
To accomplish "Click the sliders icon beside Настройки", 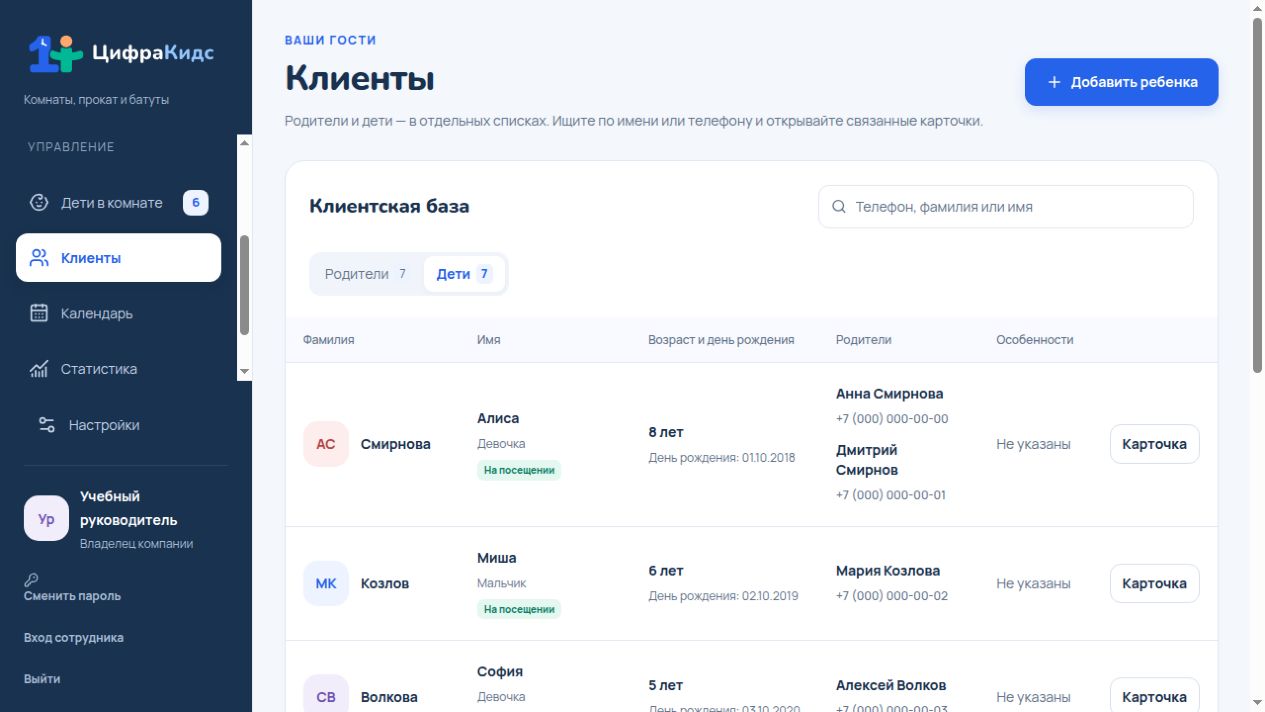I will point(47,425).
